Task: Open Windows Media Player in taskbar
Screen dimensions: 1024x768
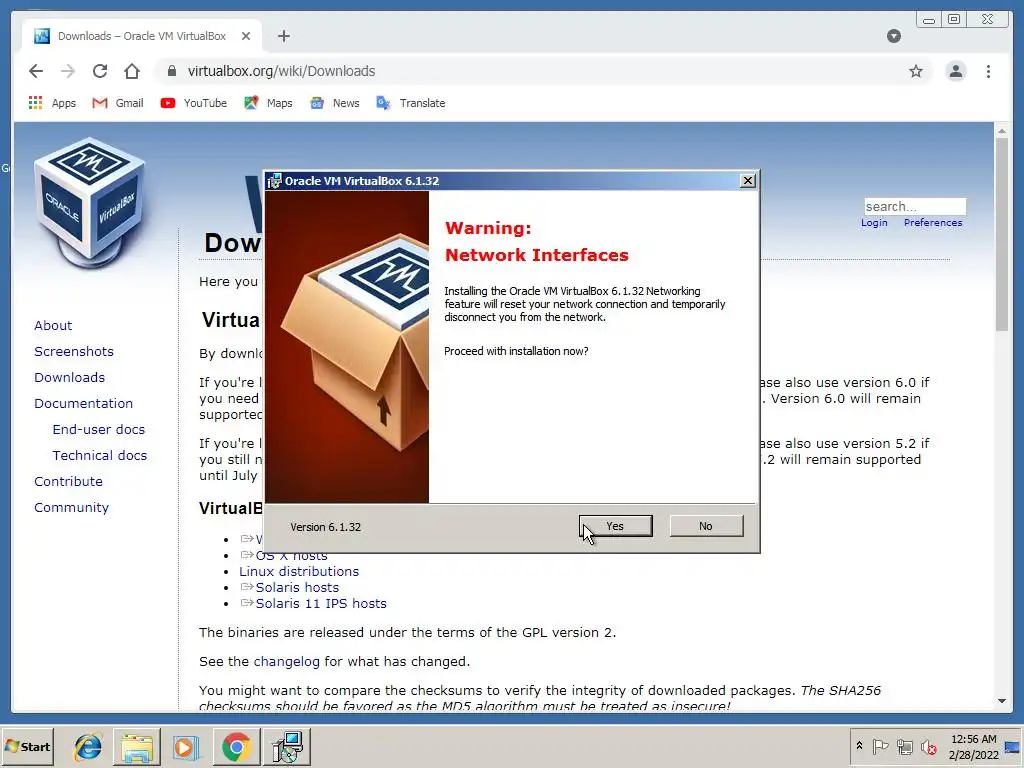Action: click(185, 746)
